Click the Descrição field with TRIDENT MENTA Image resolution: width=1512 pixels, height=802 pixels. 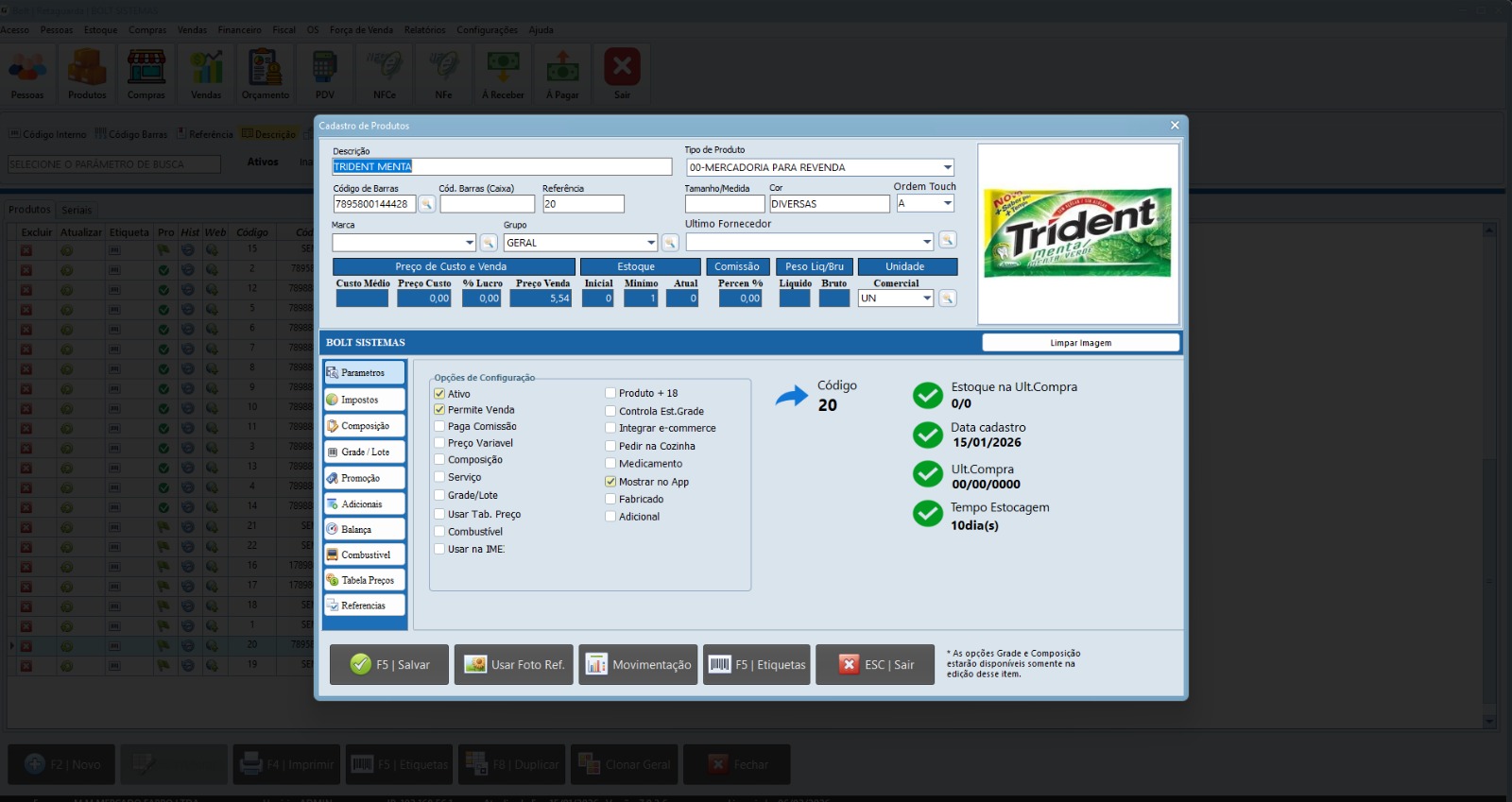[x=502, y=166]
